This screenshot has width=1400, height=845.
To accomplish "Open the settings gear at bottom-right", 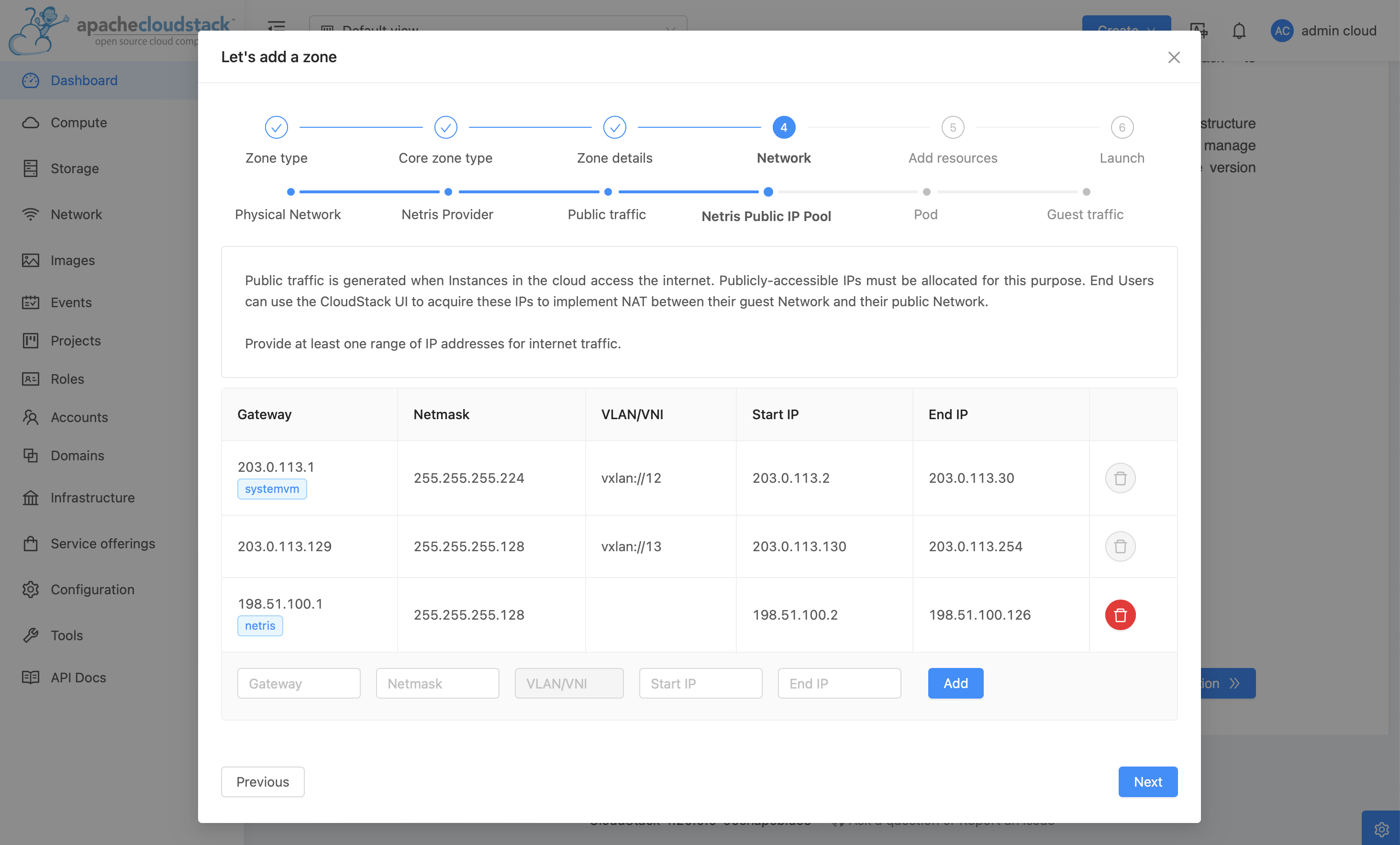I will point(1383,829).
